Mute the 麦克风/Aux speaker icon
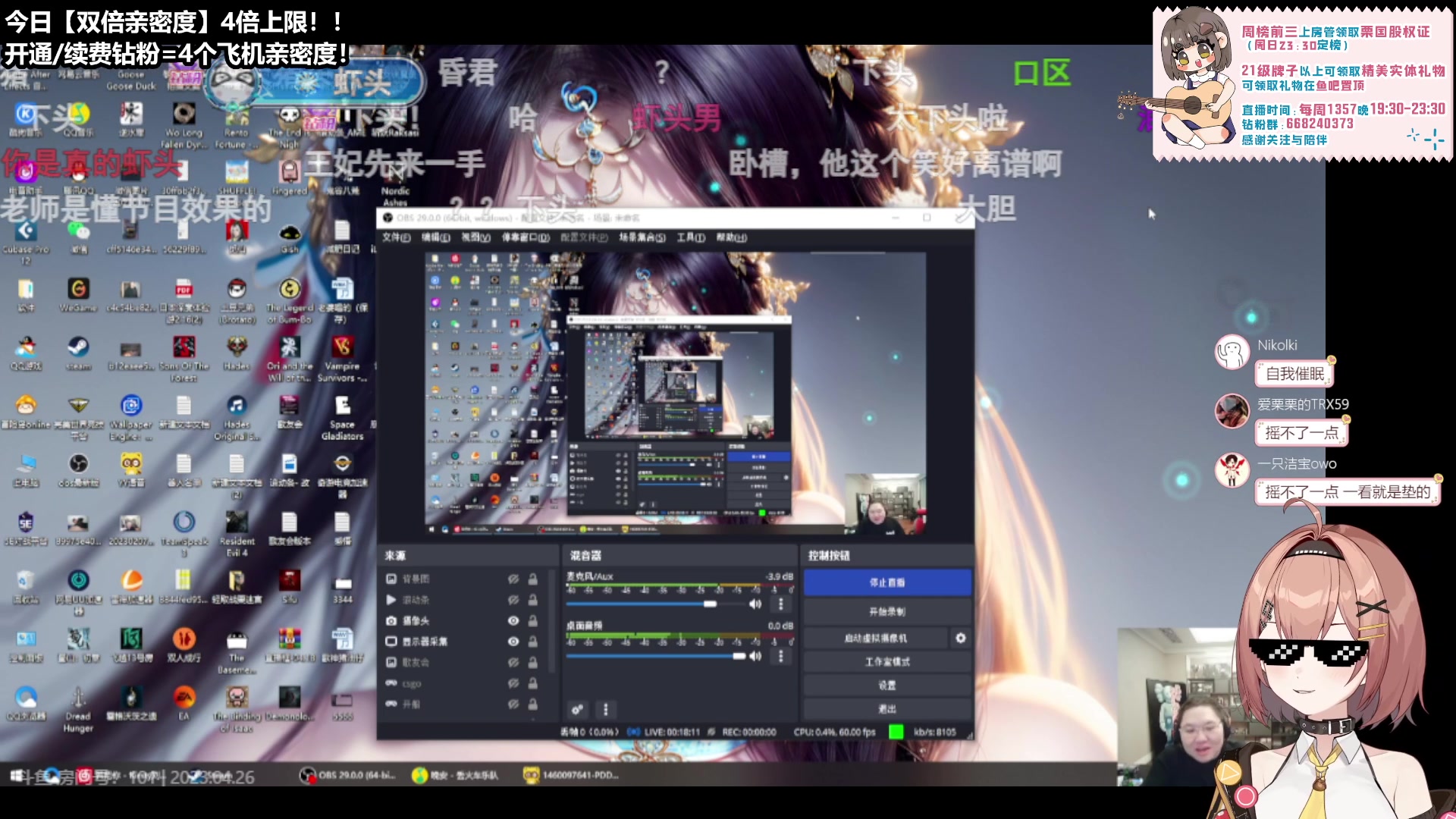 point(755,604)
